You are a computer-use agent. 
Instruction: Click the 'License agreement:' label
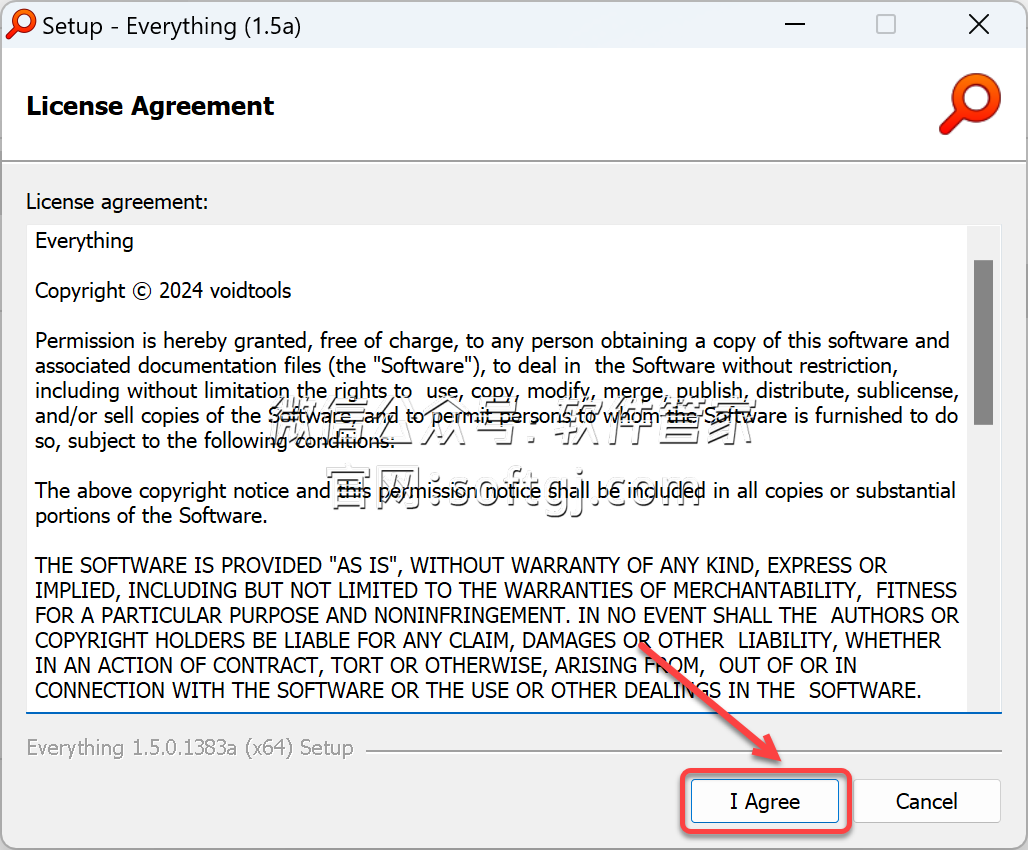[x=117, y=202]
